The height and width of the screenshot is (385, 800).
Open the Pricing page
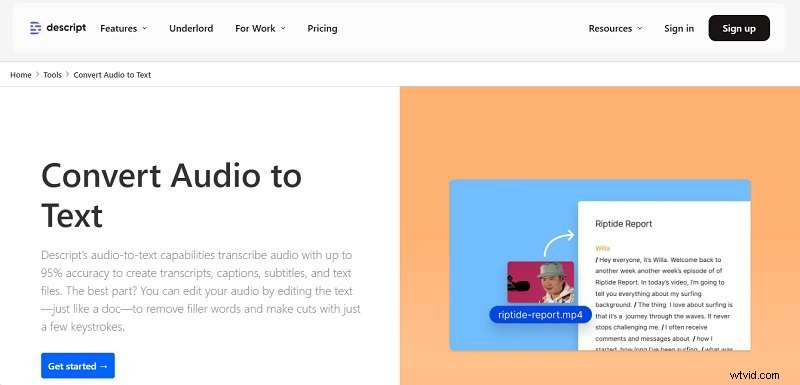pos(322,29)
